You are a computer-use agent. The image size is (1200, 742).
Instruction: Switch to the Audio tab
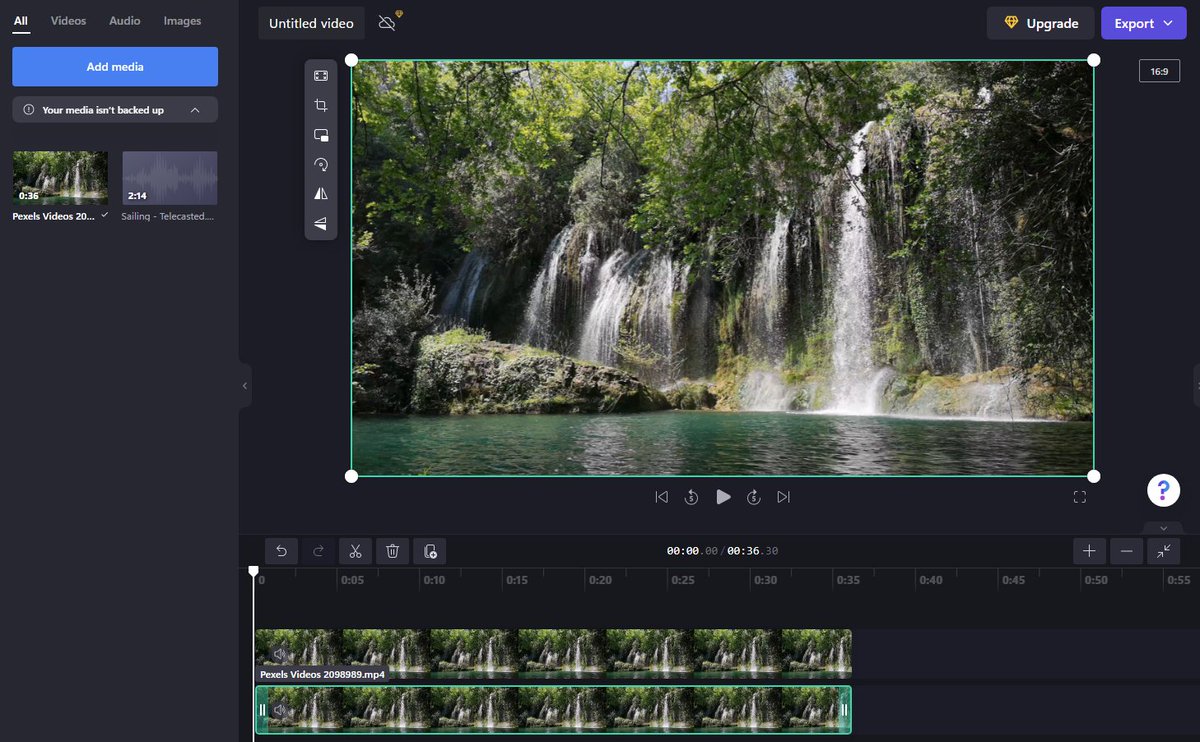pyautogui.click(x=125, y=21)
